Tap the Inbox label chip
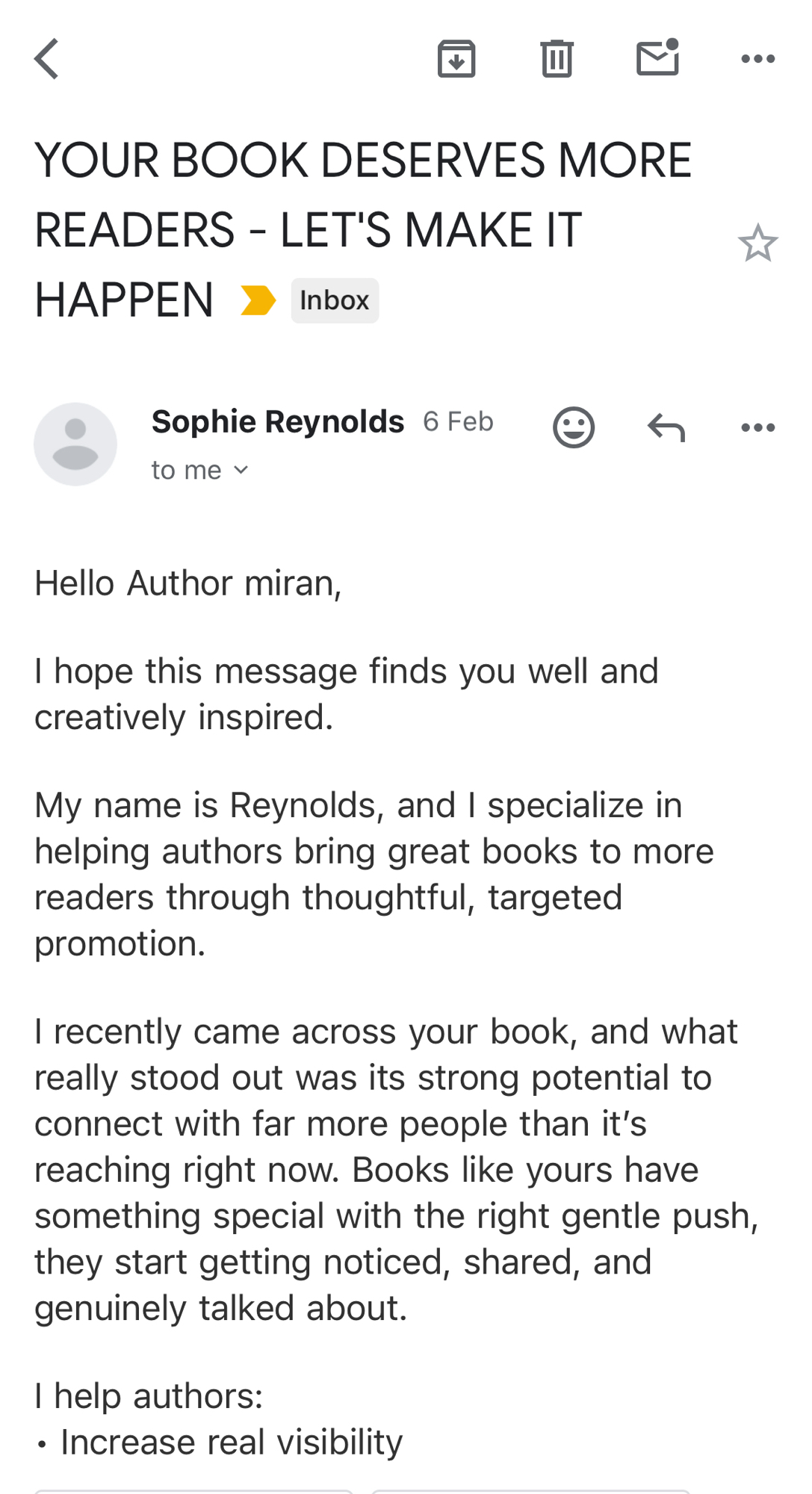 [x=335, y=300]
